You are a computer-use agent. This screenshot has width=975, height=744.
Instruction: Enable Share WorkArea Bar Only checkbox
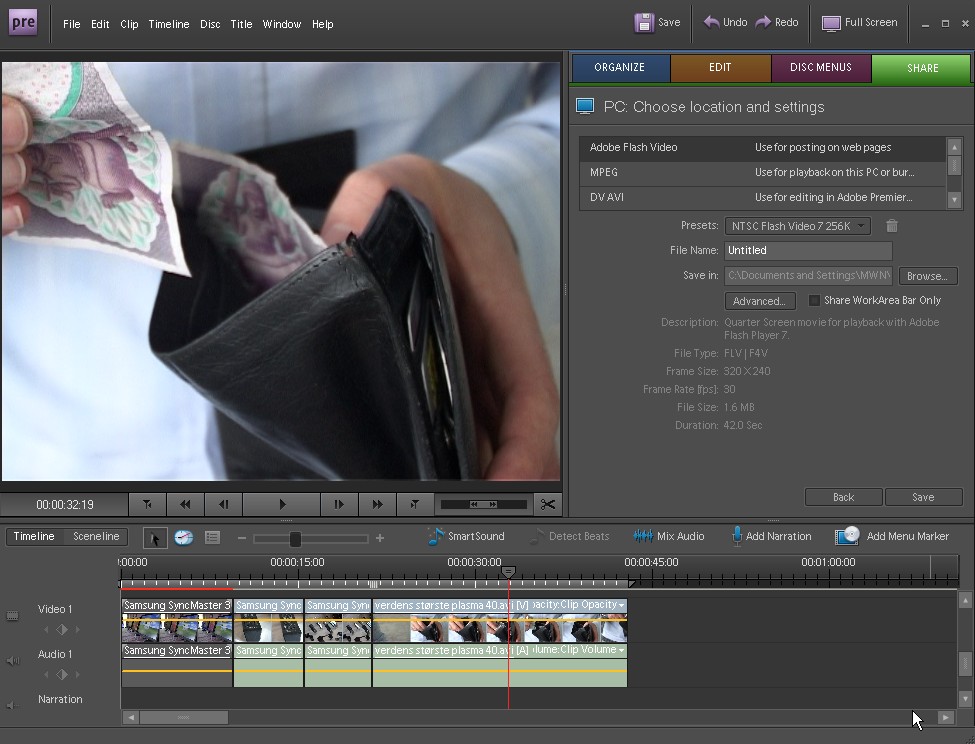coord(814,301)
